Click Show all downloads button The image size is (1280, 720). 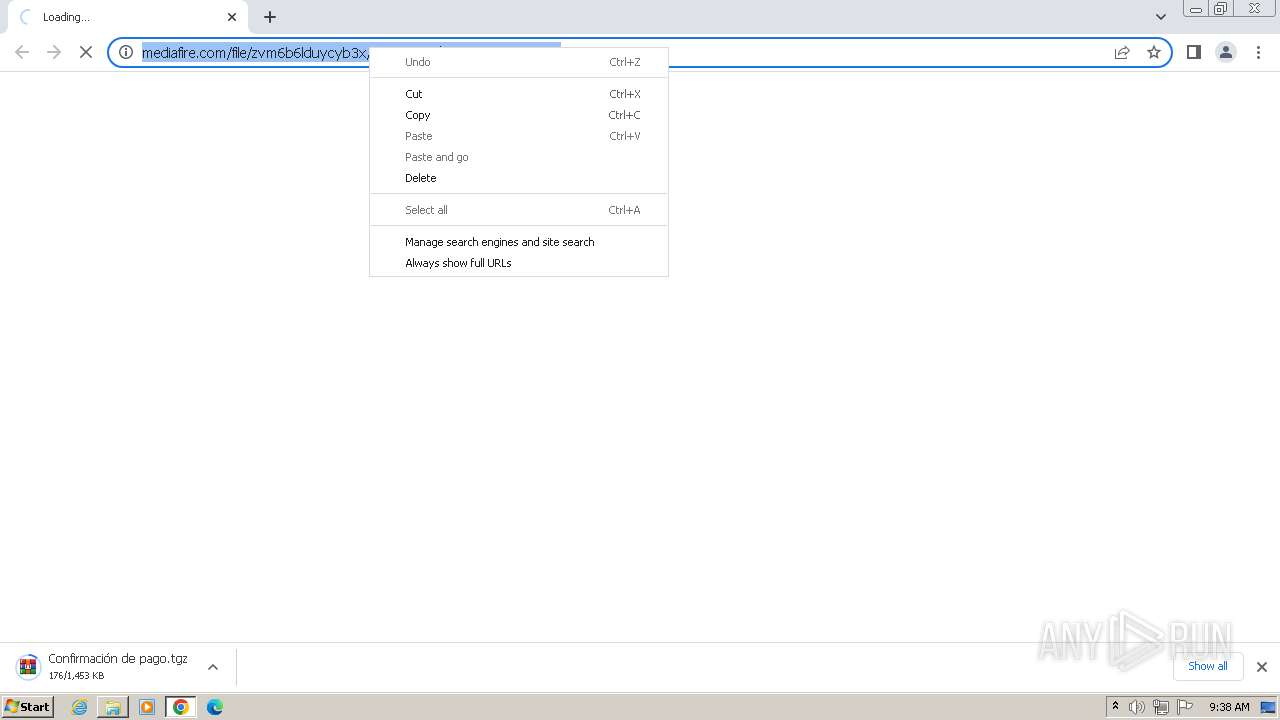coord(1207,666)
